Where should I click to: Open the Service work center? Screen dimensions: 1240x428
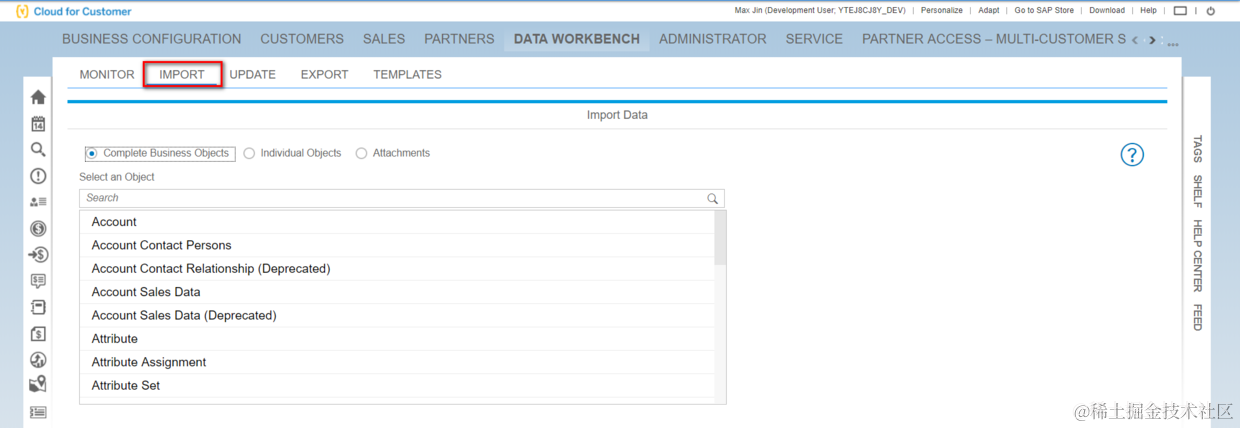pos(814,39)
